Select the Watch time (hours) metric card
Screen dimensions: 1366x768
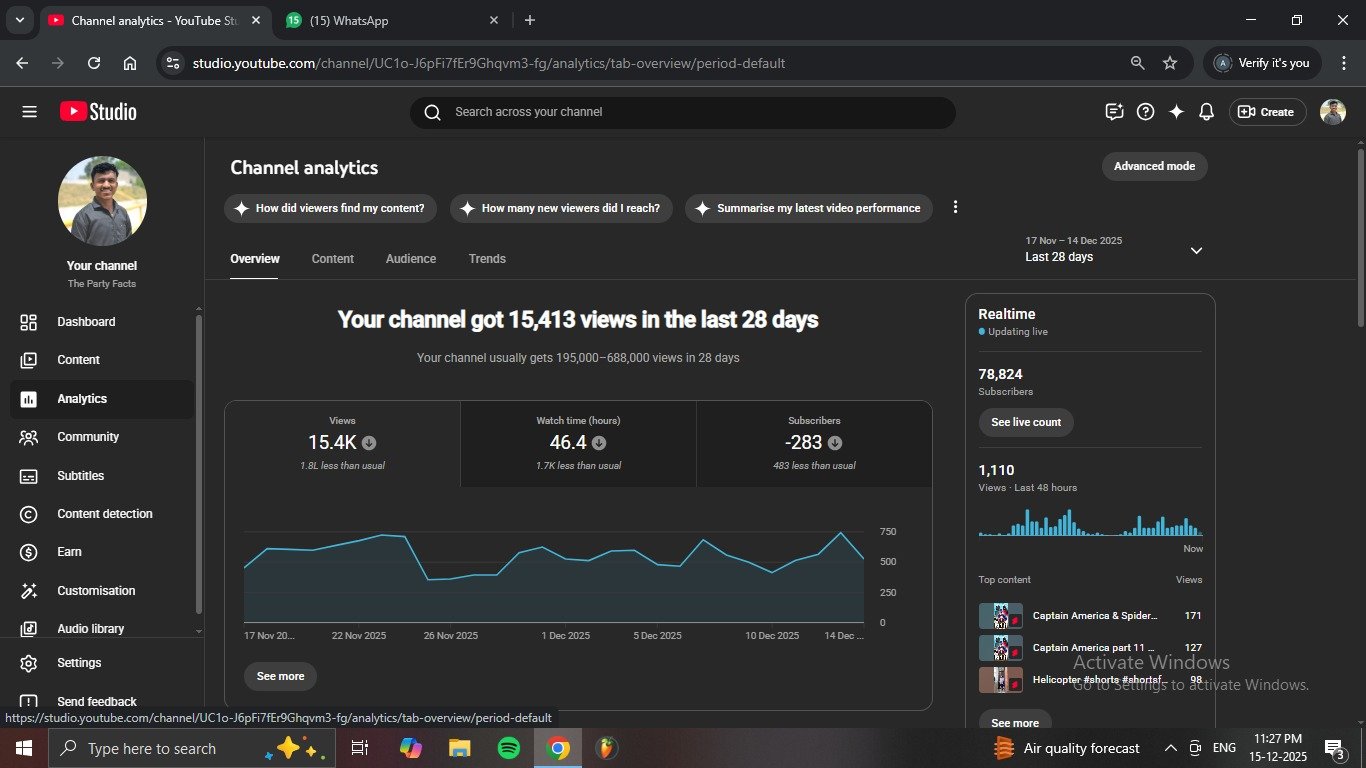tap(578, 444)
